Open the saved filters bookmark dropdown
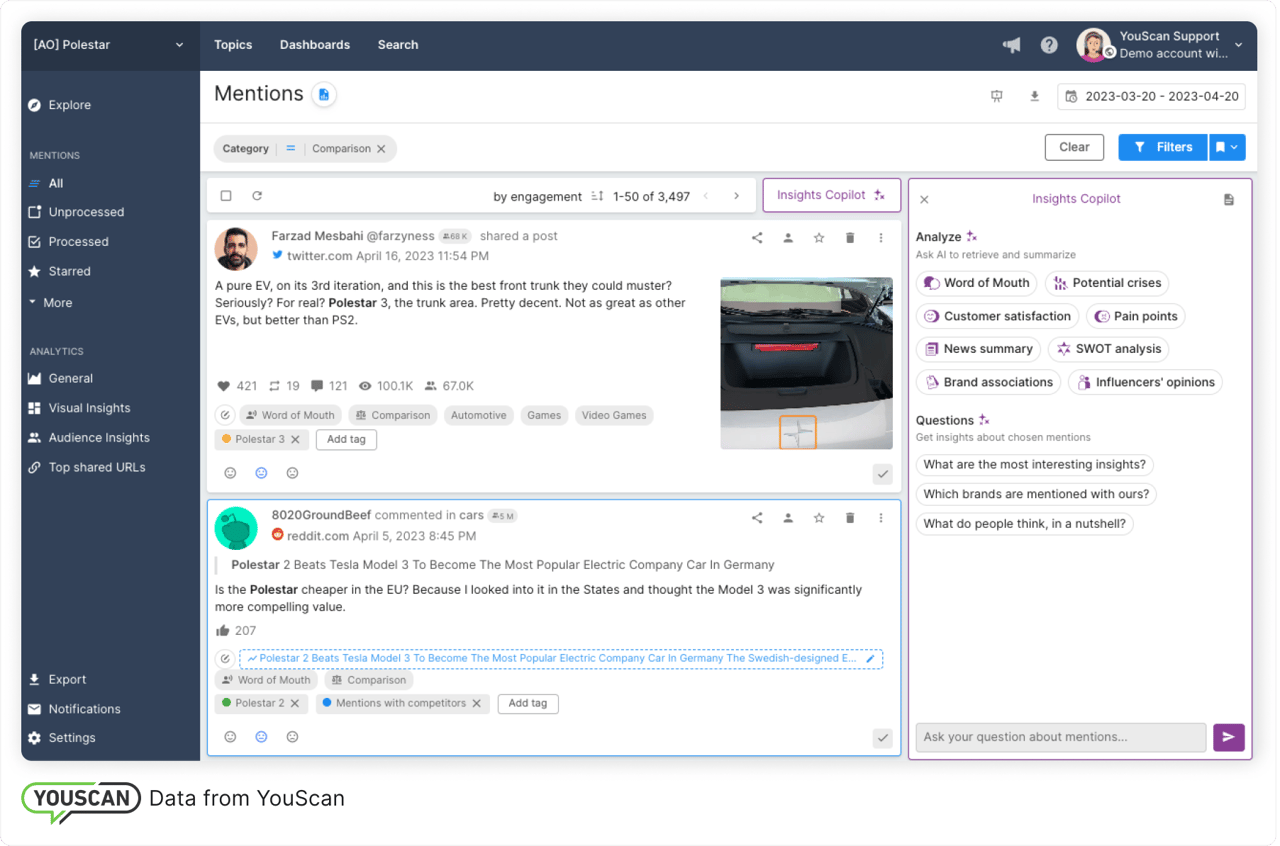This screenshot has width=1280, height=846. click(1227, 147)
